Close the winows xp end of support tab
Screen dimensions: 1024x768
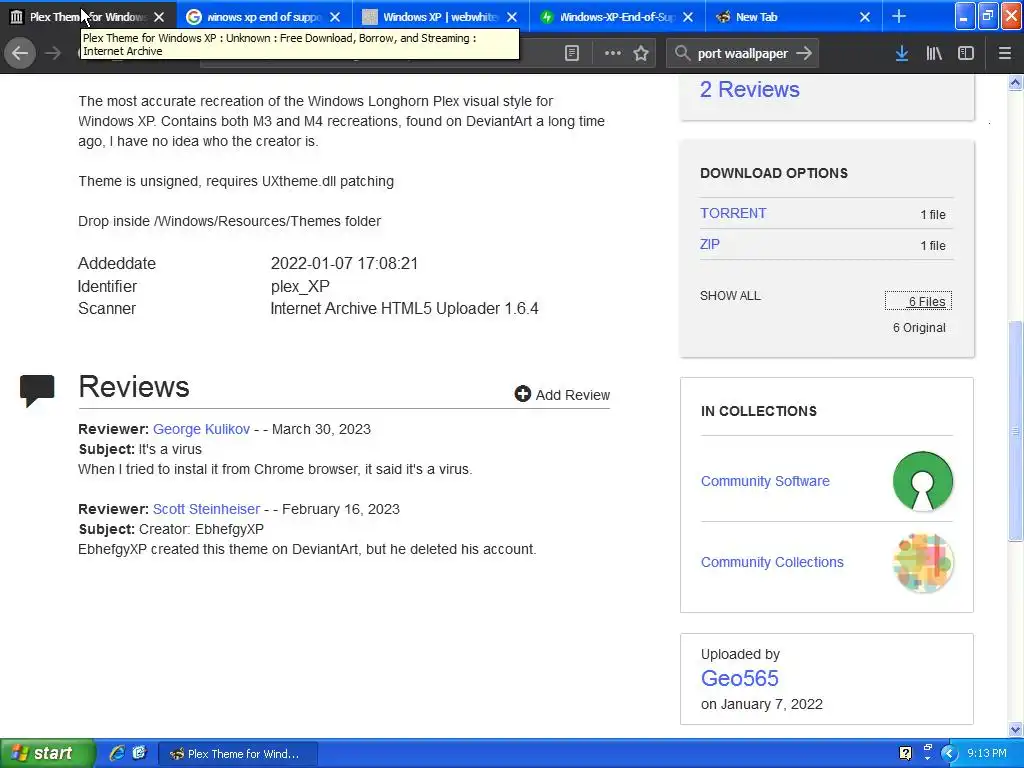tap(335, 17)
